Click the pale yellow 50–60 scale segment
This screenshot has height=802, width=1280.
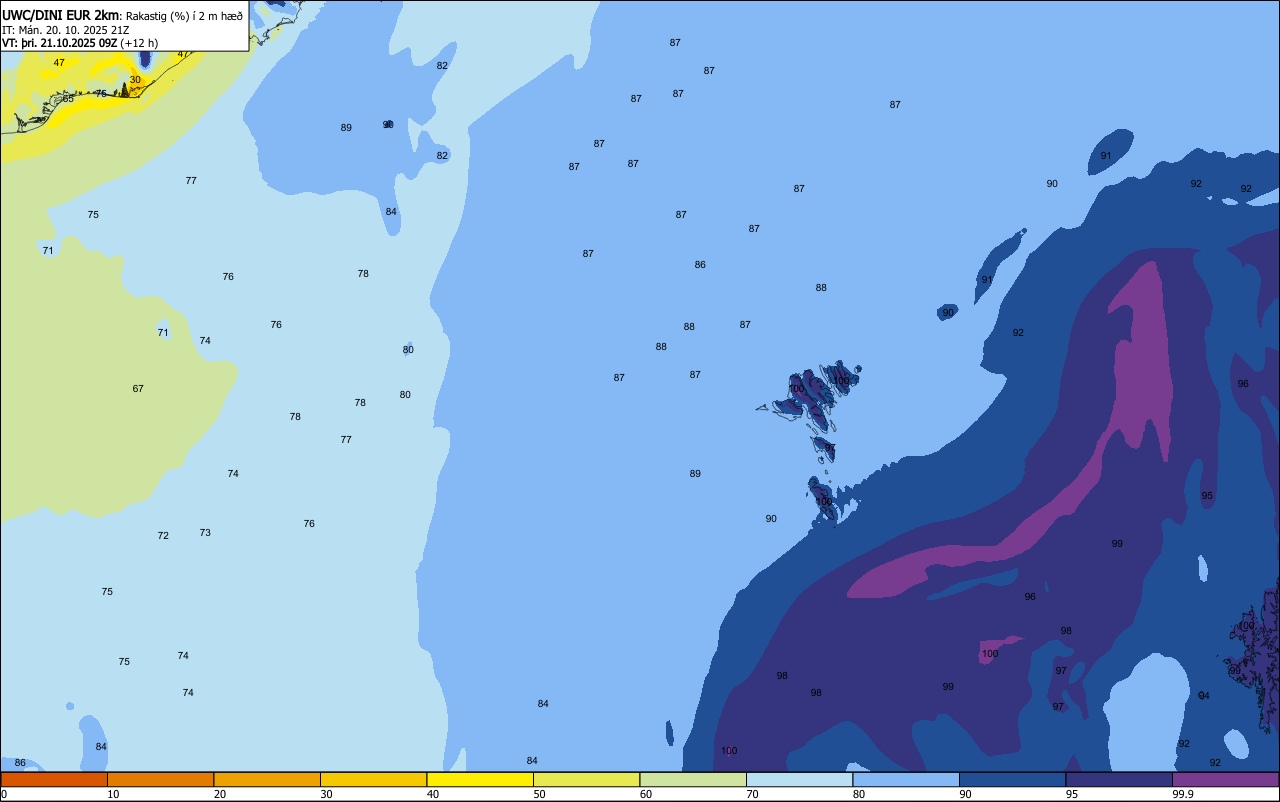click(586, 779)
